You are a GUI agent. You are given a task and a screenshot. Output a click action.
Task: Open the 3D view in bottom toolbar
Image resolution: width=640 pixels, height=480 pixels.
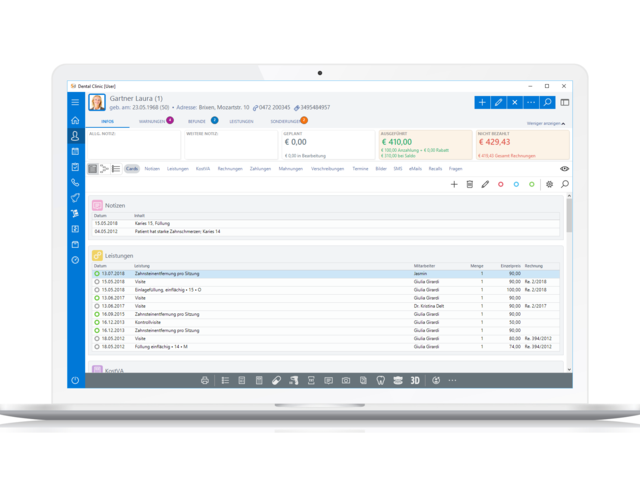[415, 381]
